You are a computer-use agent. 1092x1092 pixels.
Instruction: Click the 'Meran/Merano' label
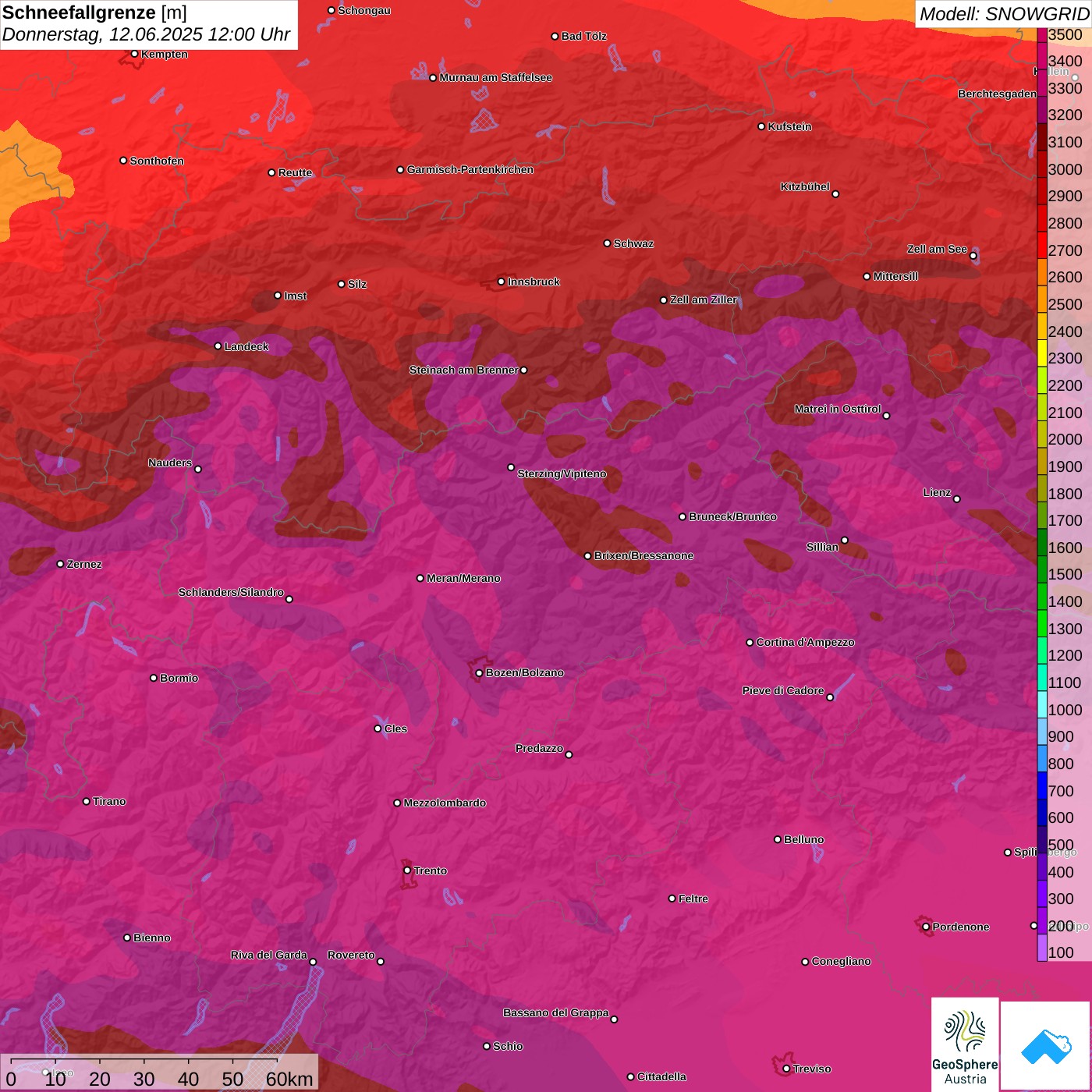click(x=463, y=578)
